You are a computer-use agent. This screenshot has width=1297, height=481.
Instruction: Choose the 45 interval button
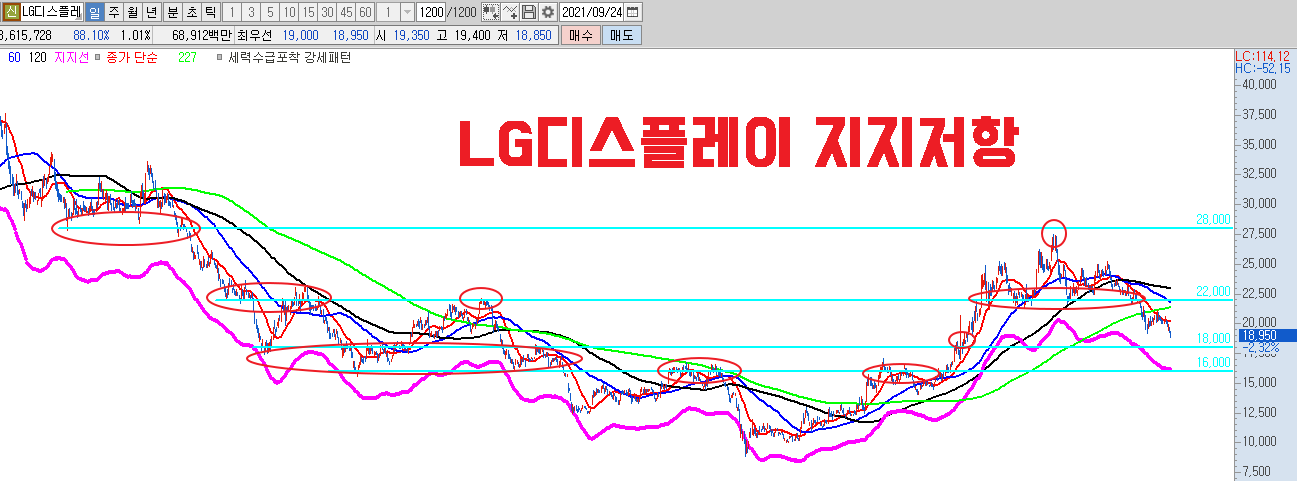coord(346,13)
